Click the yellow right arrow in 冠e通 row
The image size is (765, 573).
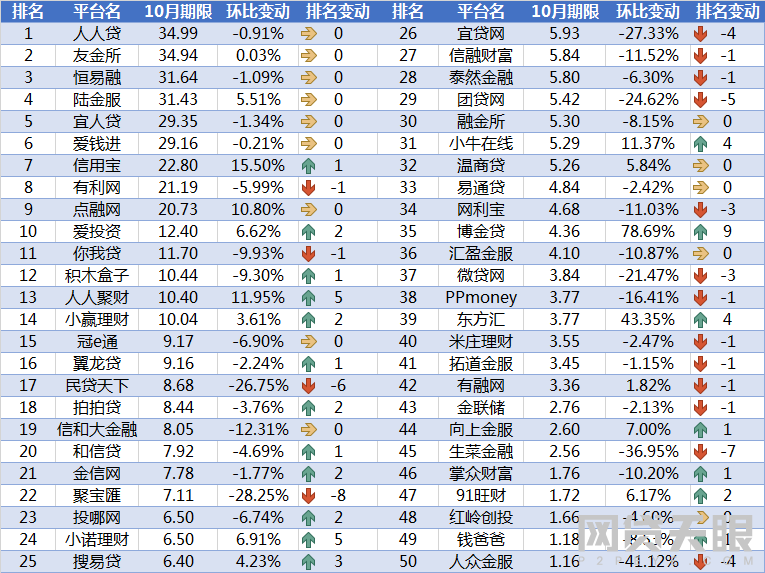coord(309,342)
